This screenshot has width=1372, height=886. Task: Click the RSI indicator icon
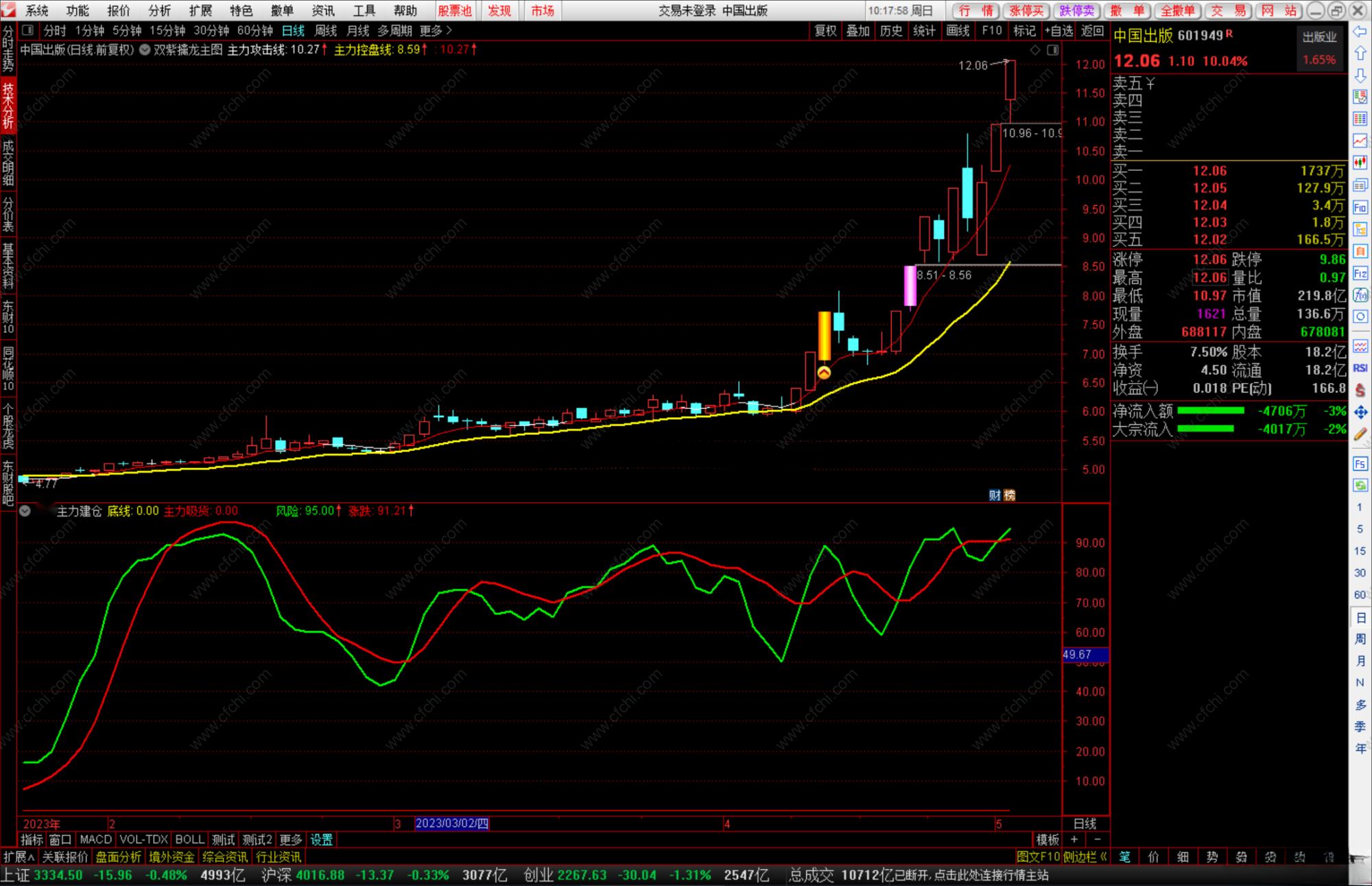click(1360, 368)
